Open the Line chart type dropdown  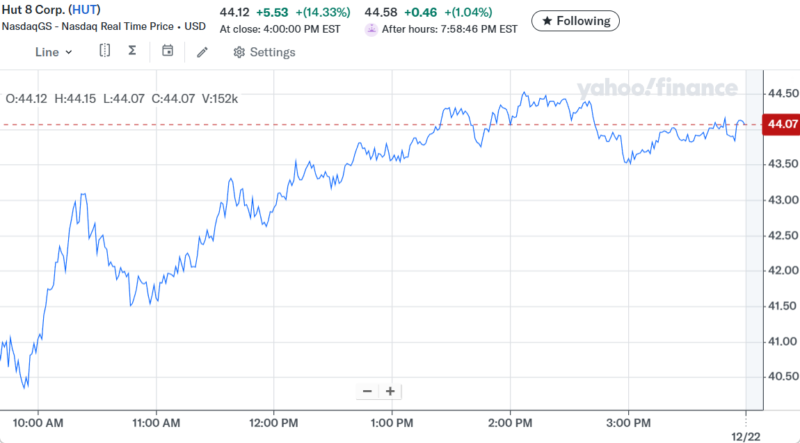click(53, 52)
